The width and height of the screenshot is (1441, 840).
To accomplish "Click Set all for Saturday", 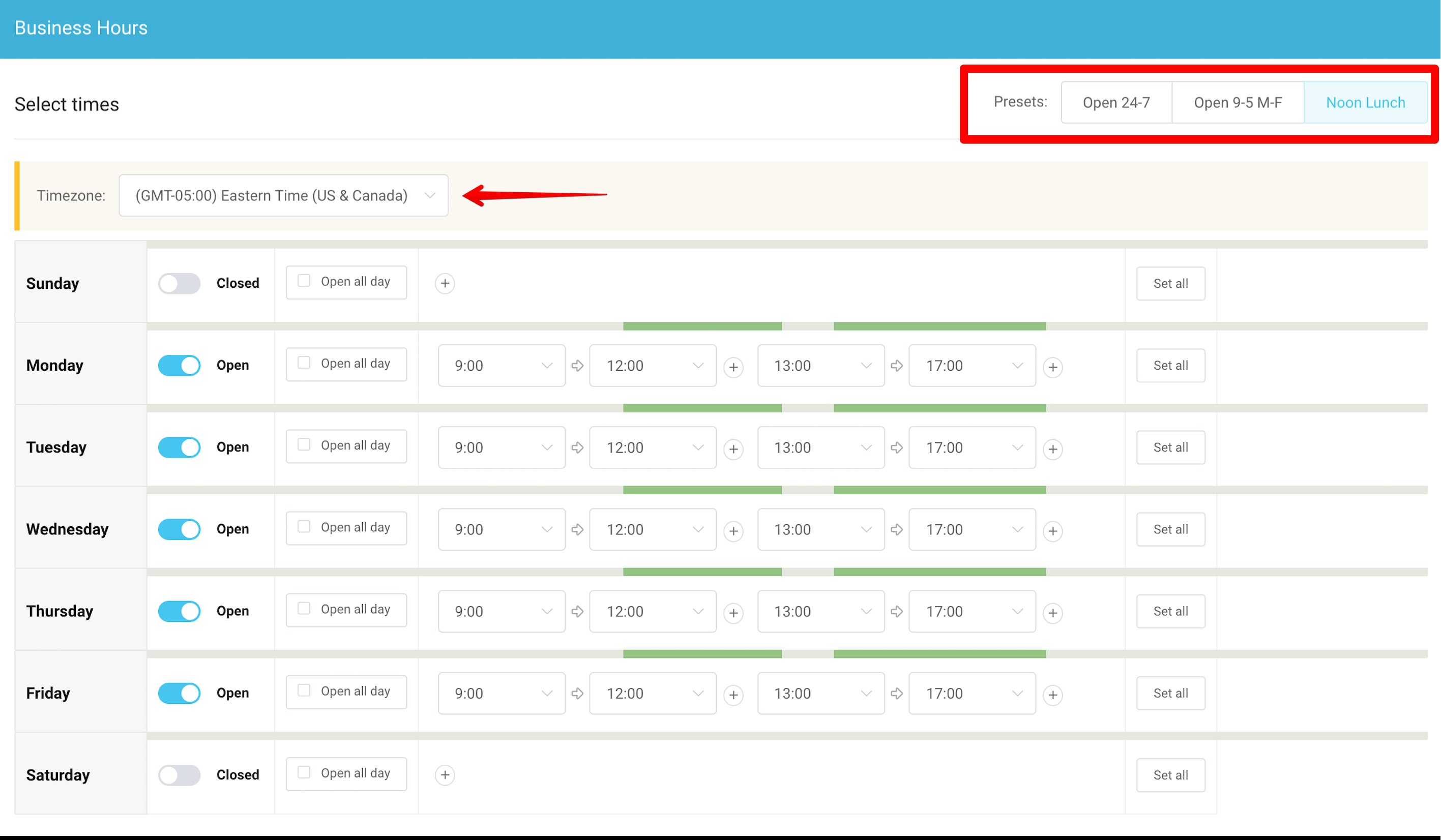I will [1170, 774].
